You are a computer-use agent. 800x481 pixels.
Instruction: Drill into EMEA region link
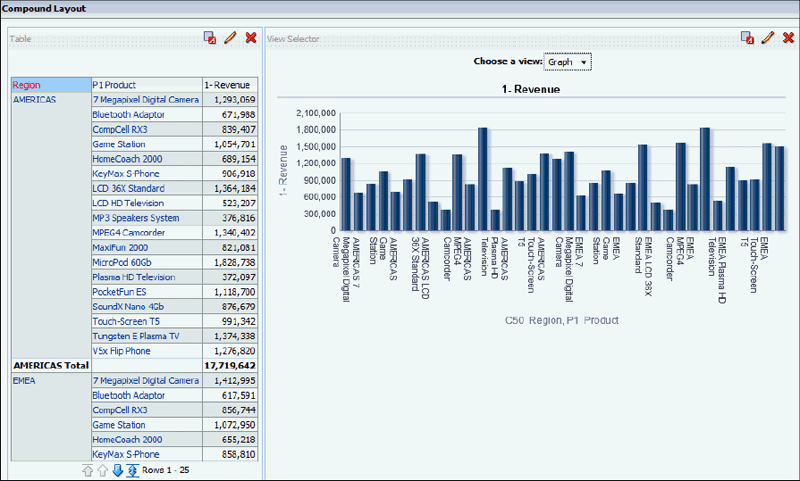click(23, 381)
